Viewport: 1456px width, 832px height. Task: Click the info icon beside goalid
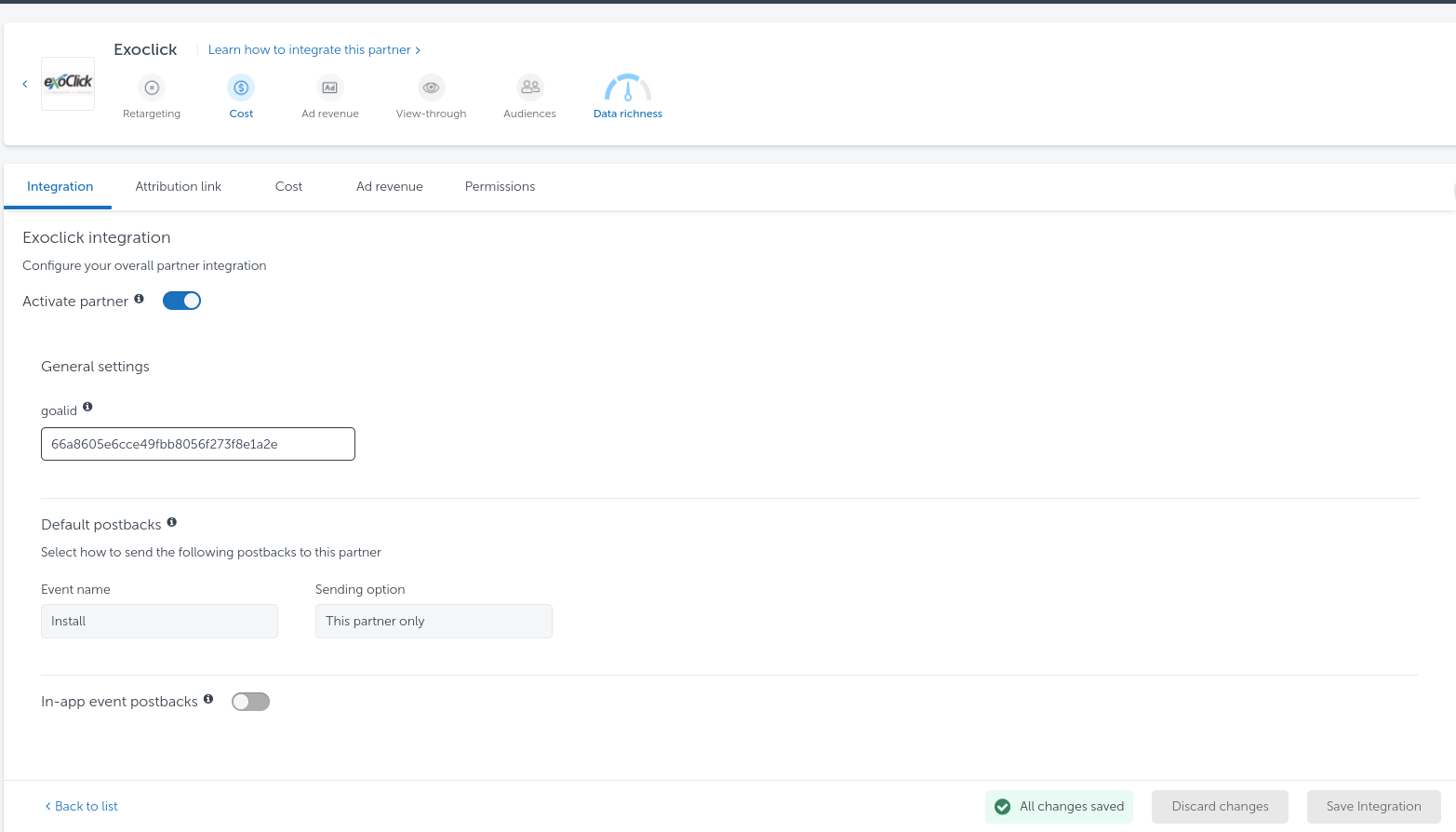coord(87,407)
